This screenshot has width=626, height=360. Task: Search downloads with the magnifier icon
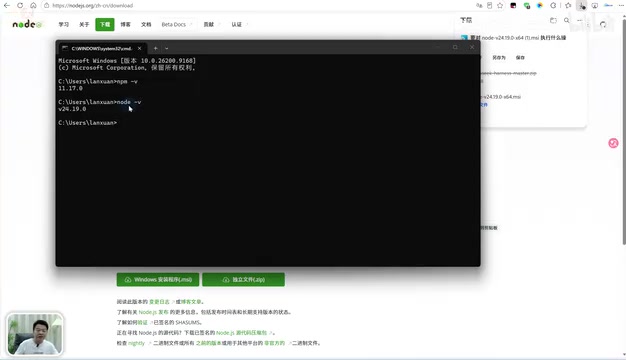[567, 20]
